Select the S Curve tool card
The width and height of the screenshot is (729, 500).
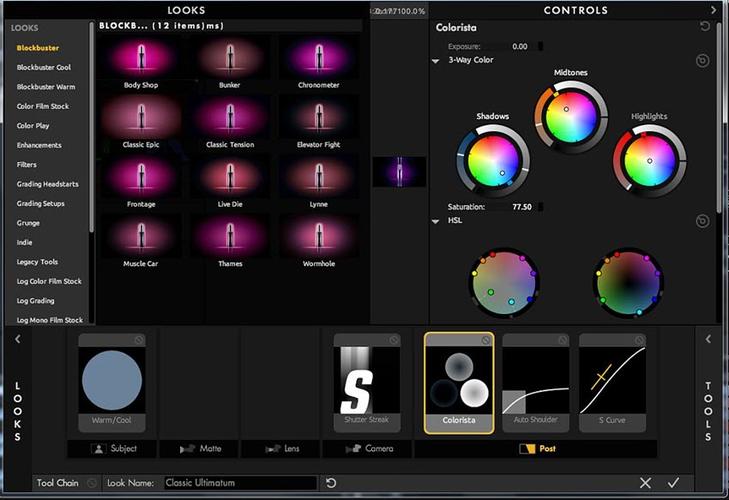tap(612, 383)
